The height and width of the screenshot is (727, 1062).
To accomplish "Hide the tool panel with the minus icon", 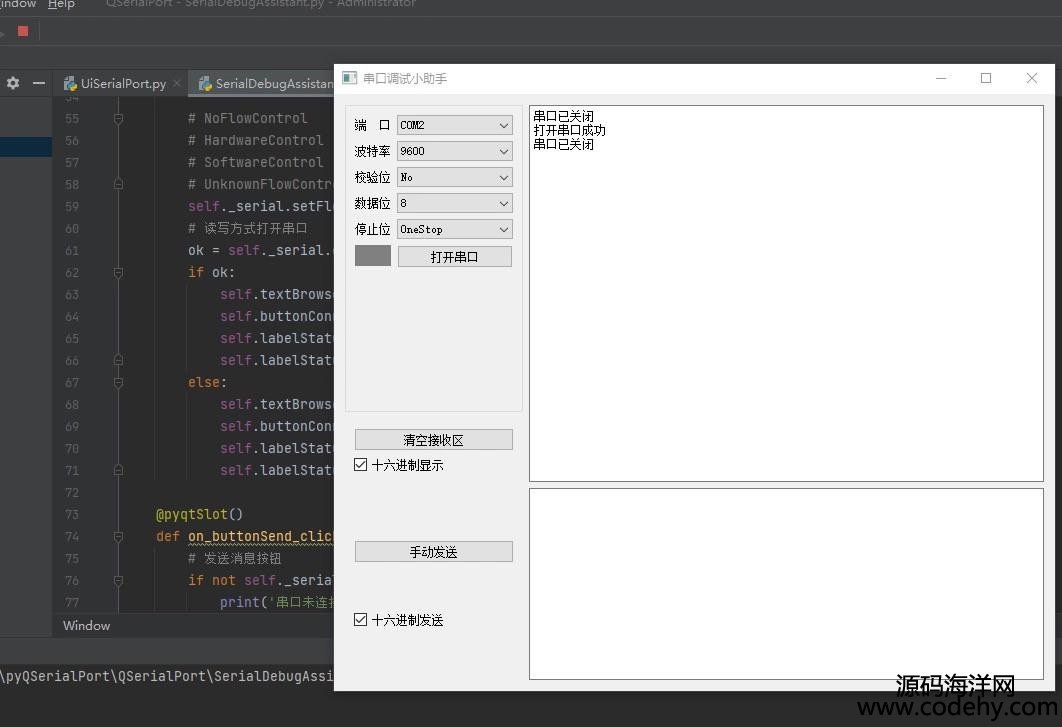I will [39, 83].
